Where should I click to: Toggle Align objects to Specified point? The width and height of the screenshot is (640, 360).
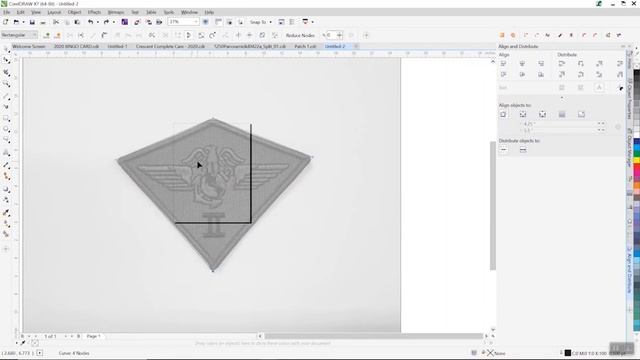point(582,115)
